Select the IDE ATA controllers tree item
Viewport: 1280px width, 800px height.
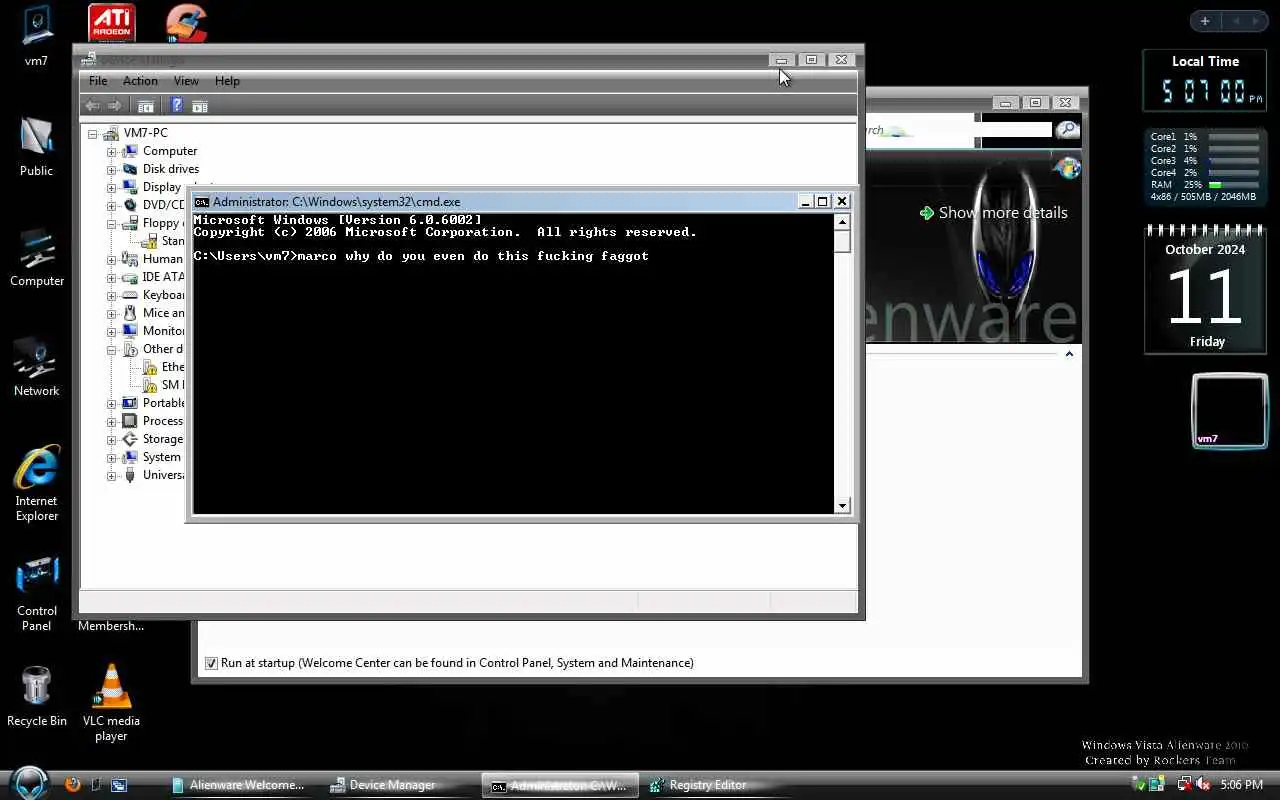pyautogui.click(x=163, y=277)
